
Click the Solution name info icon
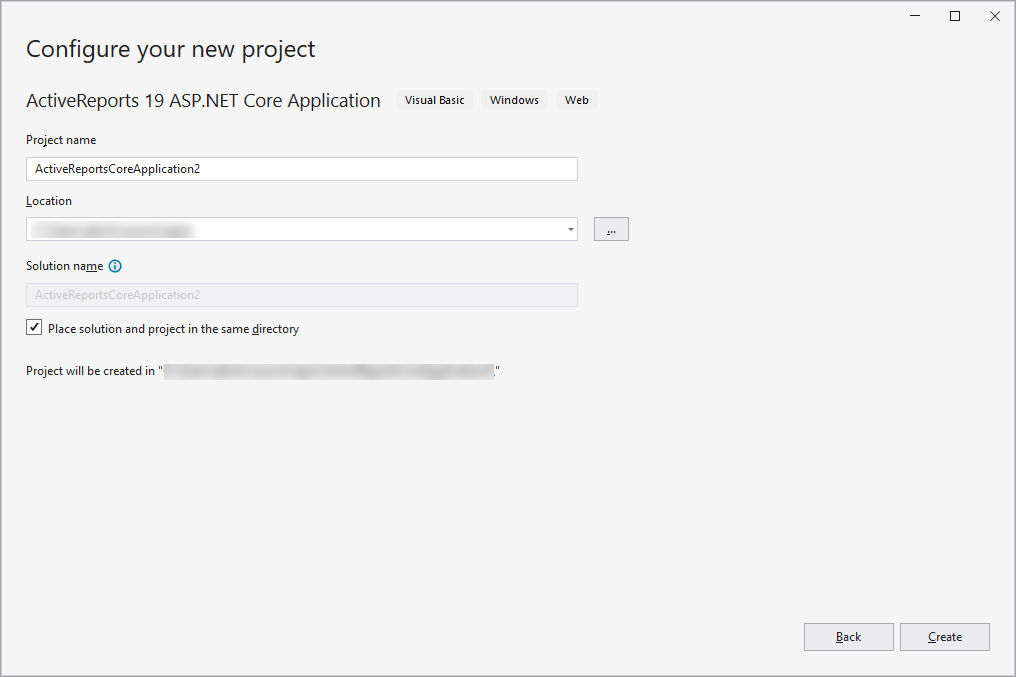click(x=115, y=266)
